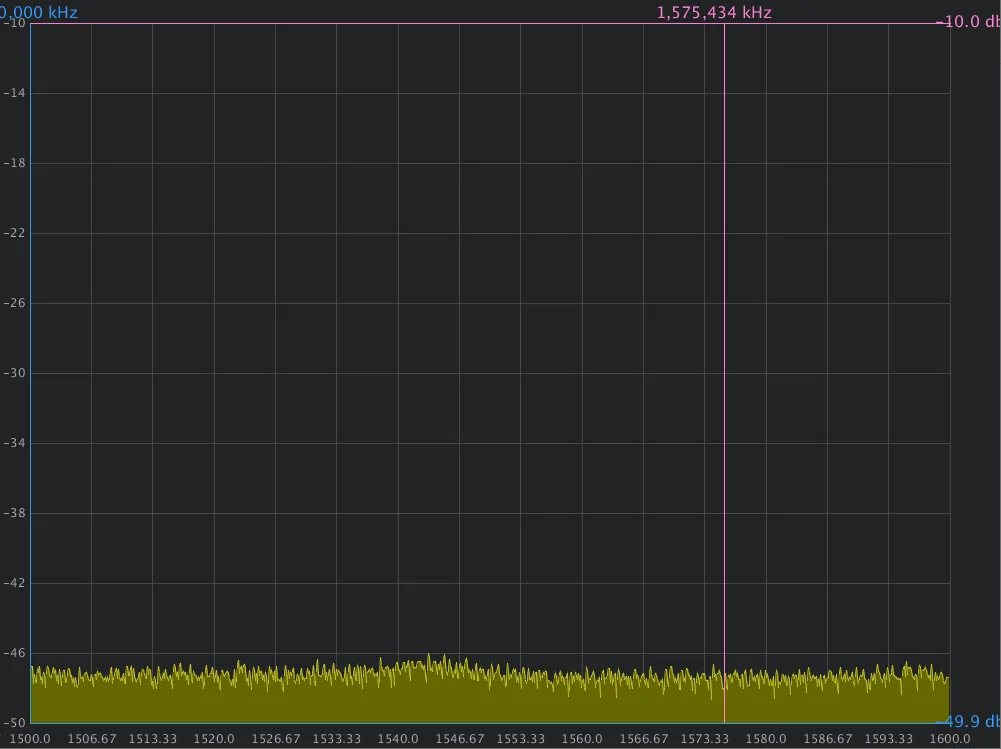Viewport: 1001px width, 749px height.
Task: Click the -22 dB axis label
Action: click(x=14, y=233)
